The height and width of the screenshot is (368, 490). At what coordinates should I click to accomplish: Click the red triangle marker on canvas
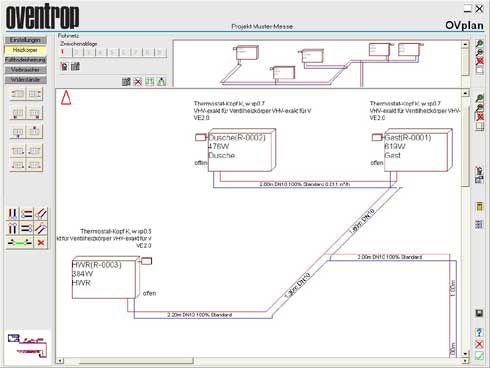(x=66, y=98)
